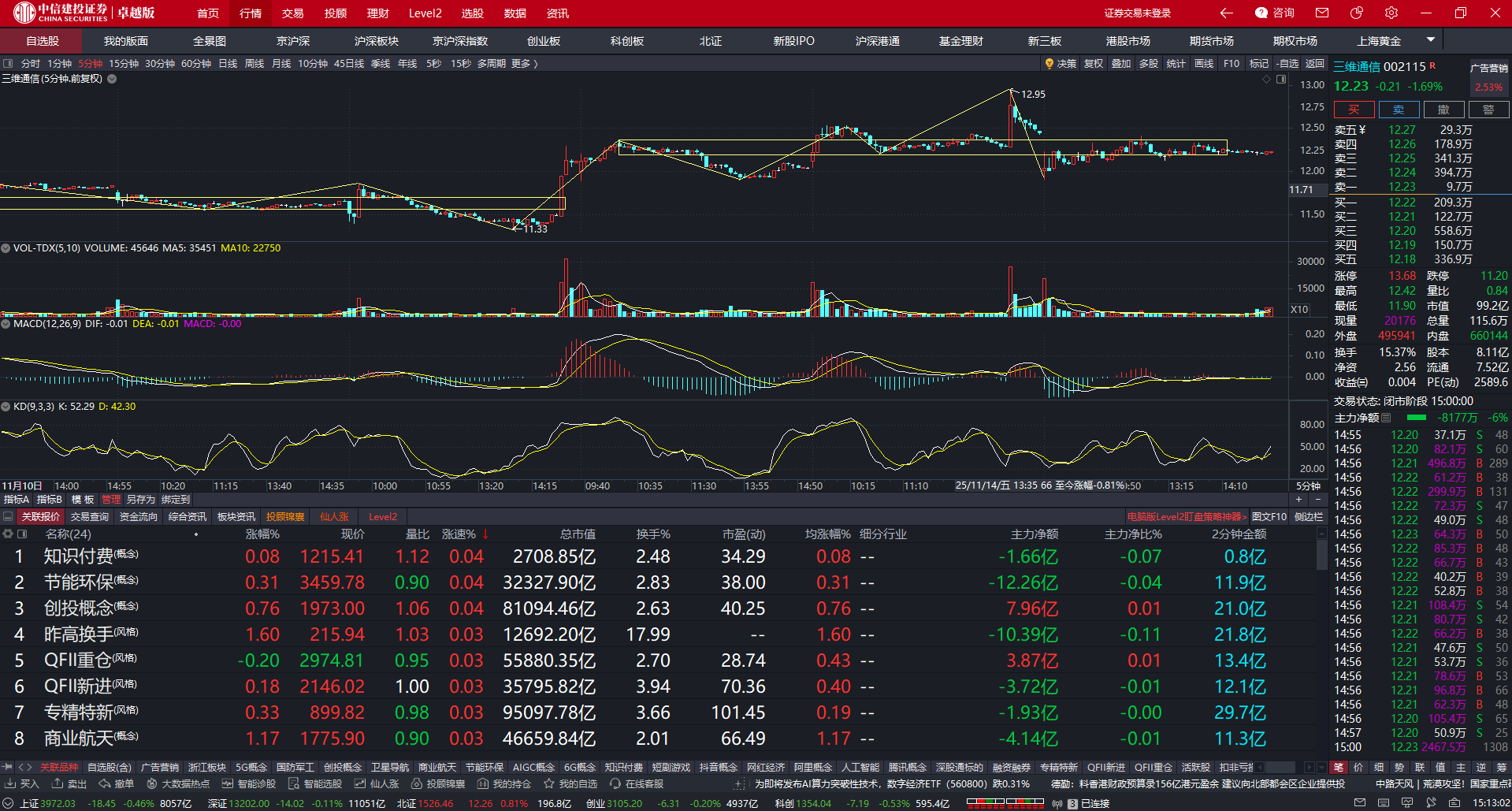Click the keyboard icon in the status bar

(1384, 803)
